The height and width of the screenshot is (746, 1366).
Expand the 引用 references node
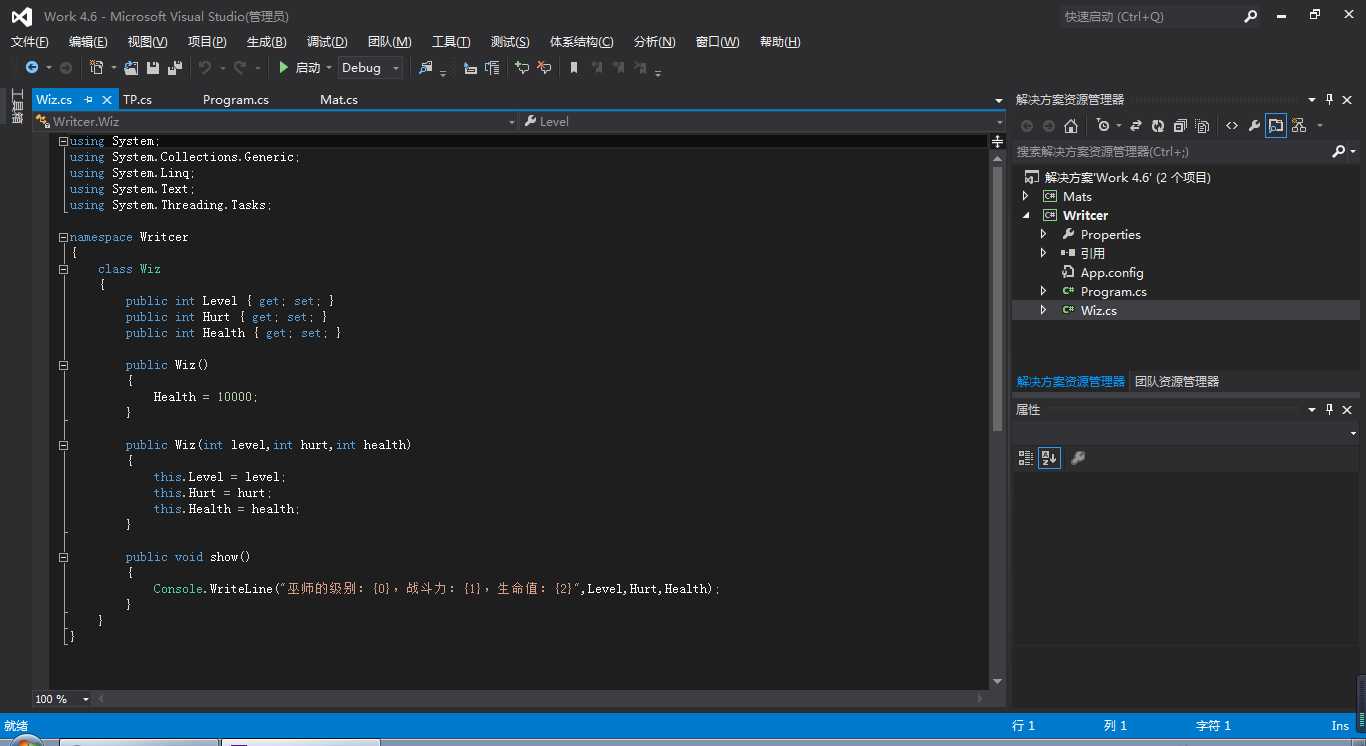pyautogui.click(x=1043, y=253)
